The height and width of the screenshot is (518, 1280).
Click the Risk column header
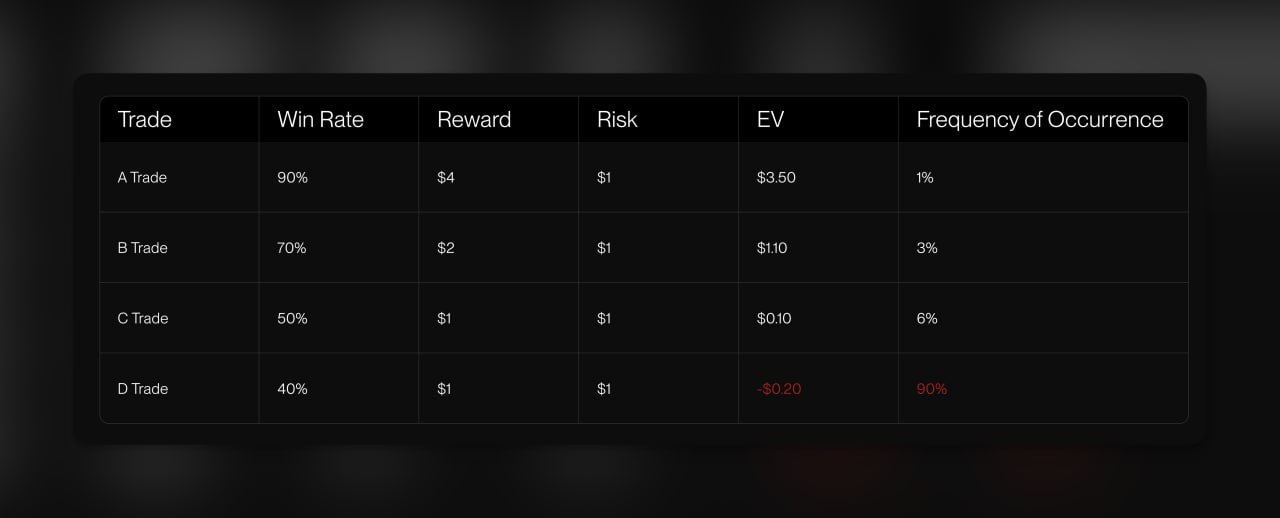pyautogui.click(x=617, y=120)
